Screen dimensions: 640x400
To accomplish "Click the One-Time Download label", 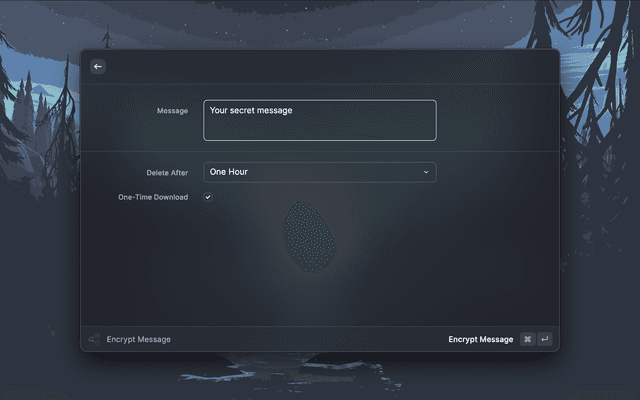I will click(153, 197).
